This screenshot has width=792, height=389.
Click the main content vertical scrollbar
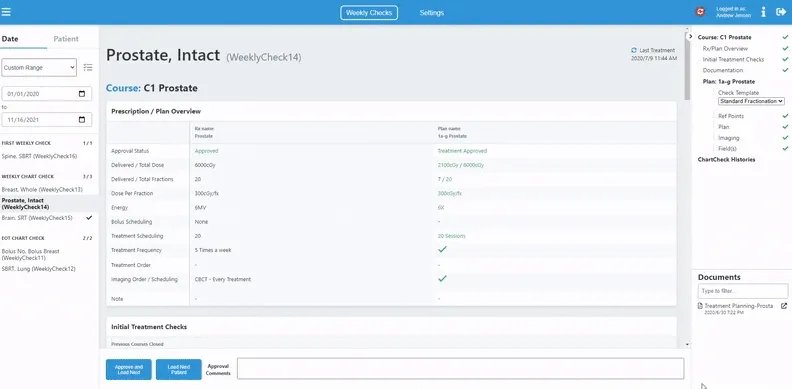pos(687,66)
